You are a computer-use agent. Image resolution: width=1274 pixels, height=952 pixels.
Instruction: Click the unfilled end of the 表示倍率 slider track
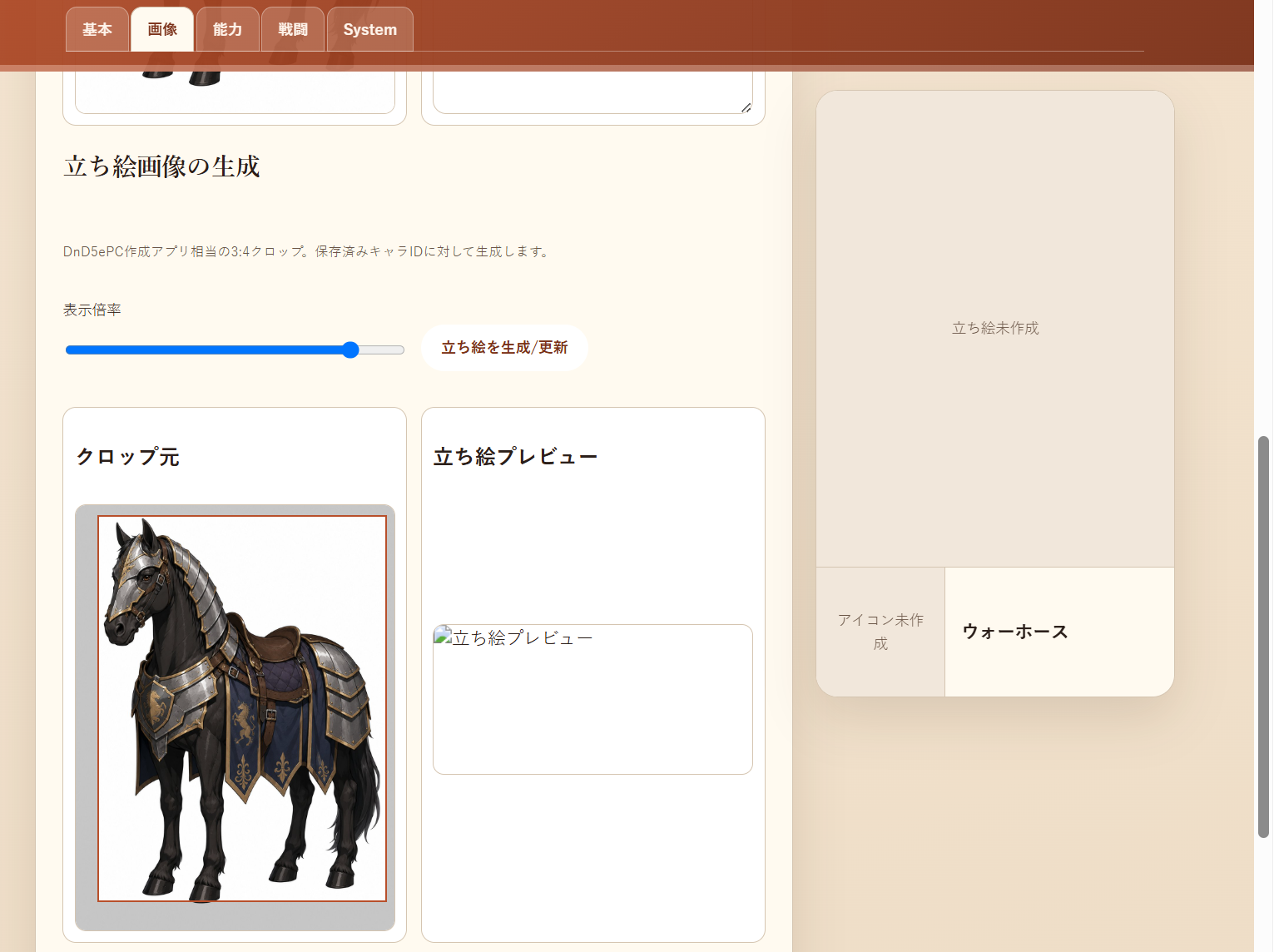pos(384,350)
